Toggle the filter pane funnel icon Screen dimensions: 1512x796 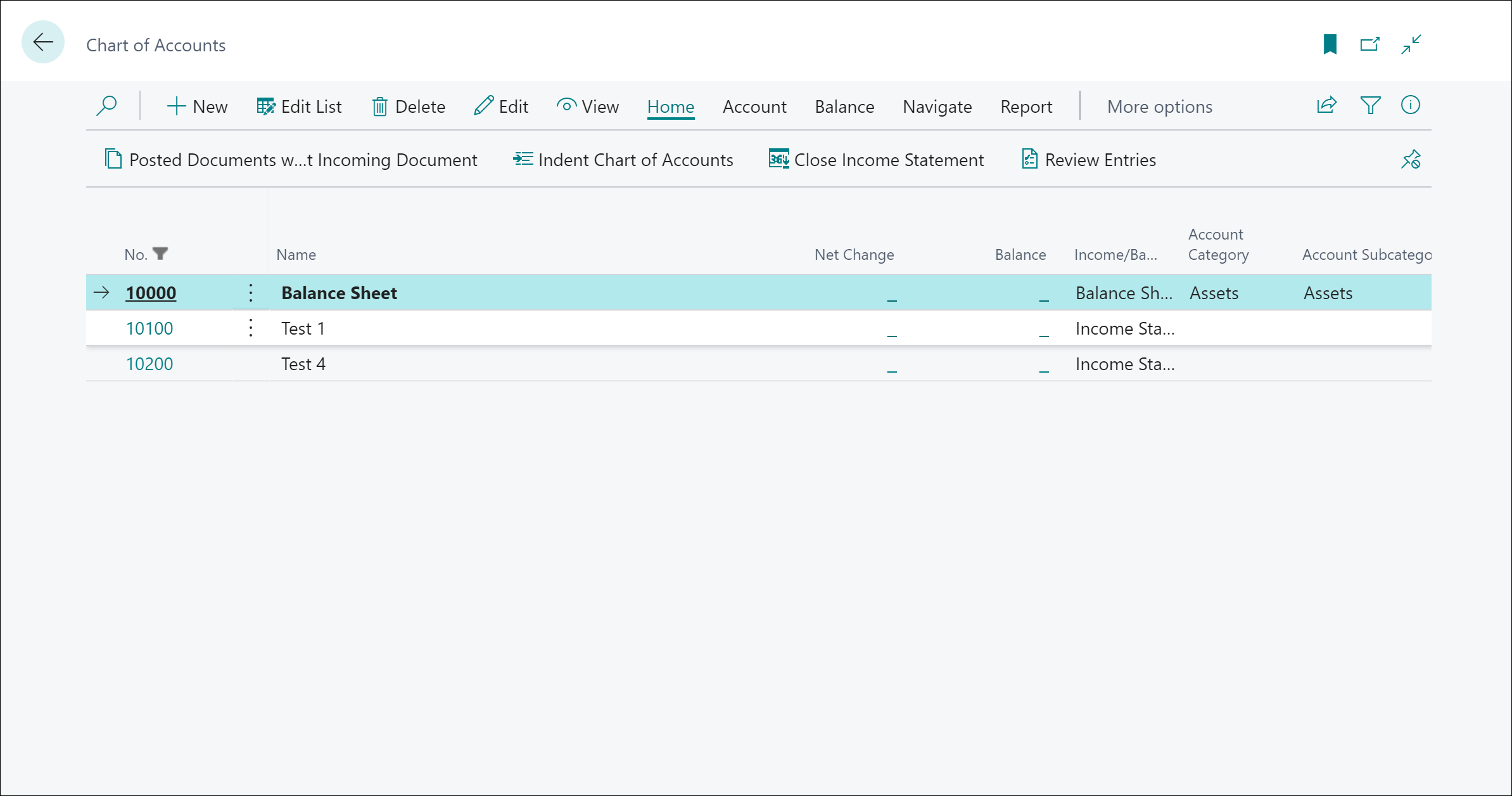click(x=1370, y=105)
